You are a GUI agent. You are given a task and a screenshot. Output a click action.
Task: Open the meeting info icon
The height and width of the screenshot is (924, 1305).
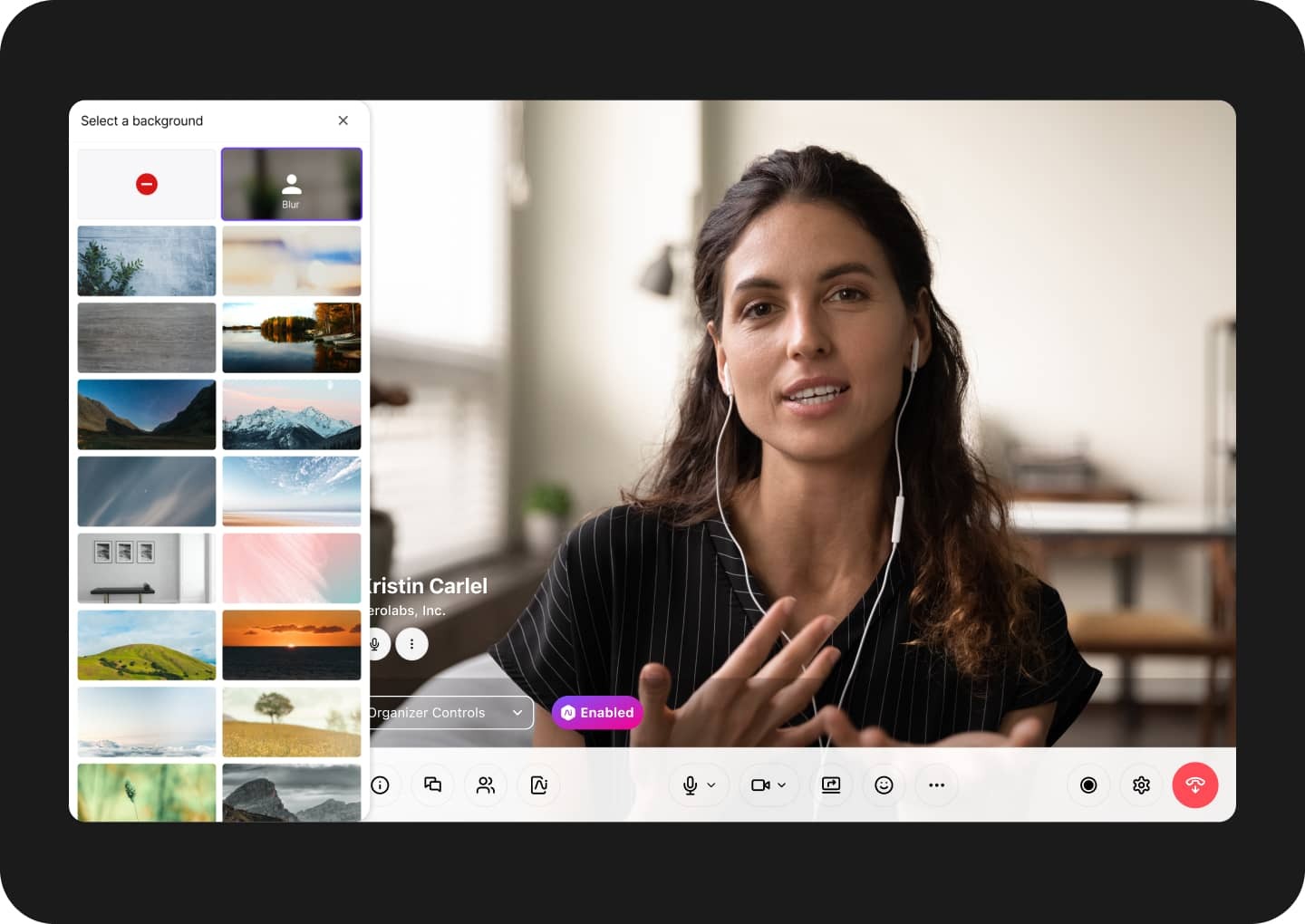[x=381, y=785]
